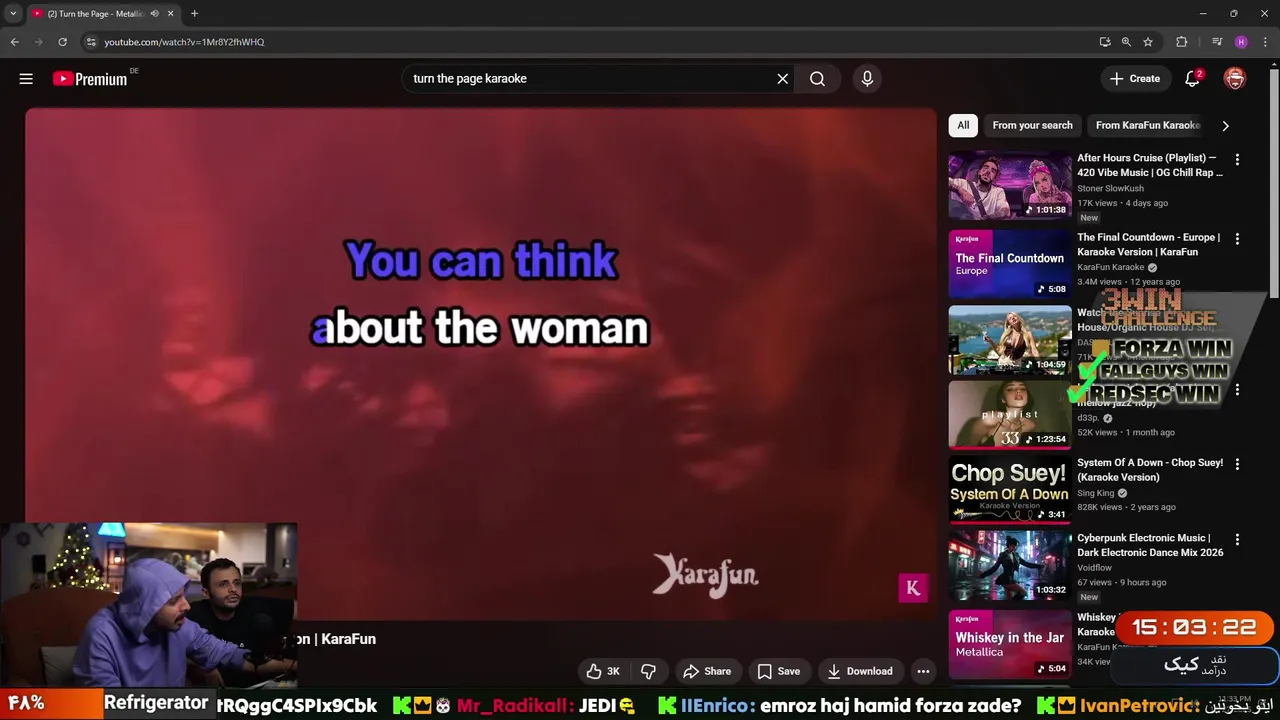Open 'Whiskey in the Jar Metallica' thumbnail

(x=1009, y=644)
